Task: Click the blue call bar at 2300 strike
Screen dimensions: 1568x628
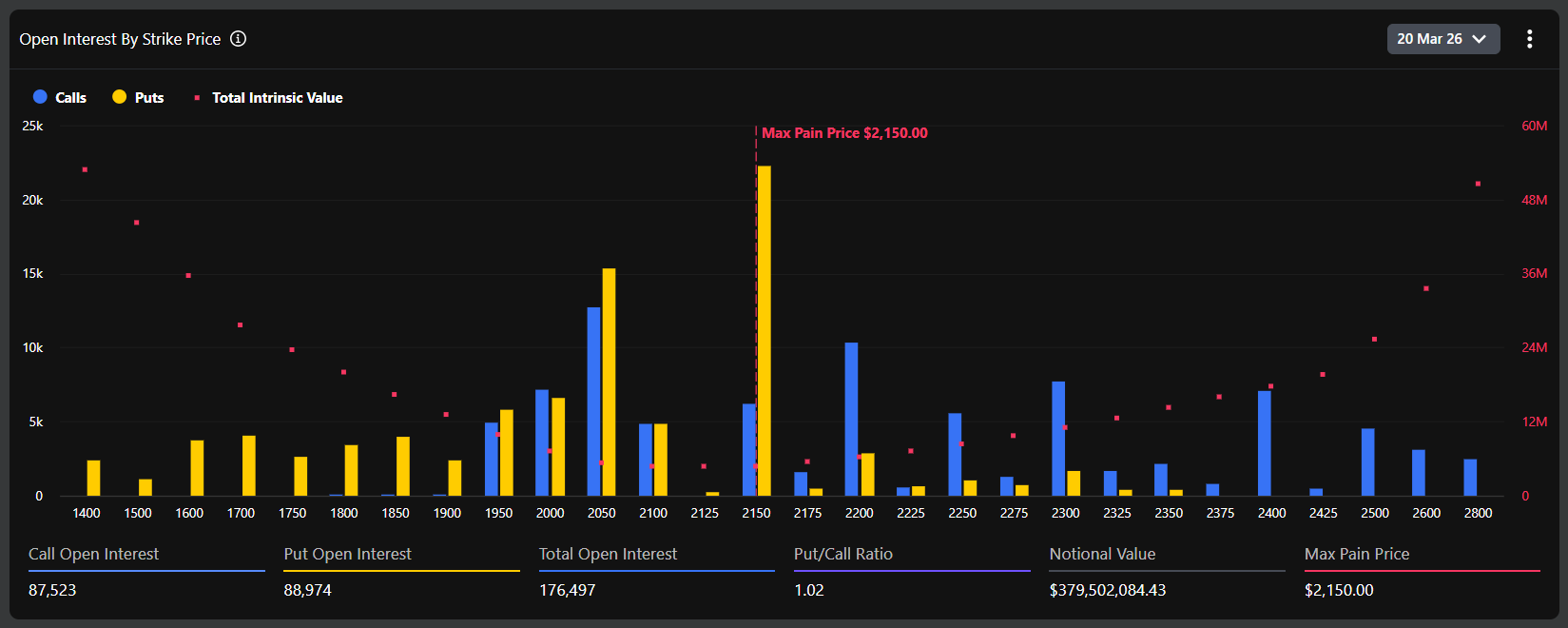Action: coord(1058,438)
